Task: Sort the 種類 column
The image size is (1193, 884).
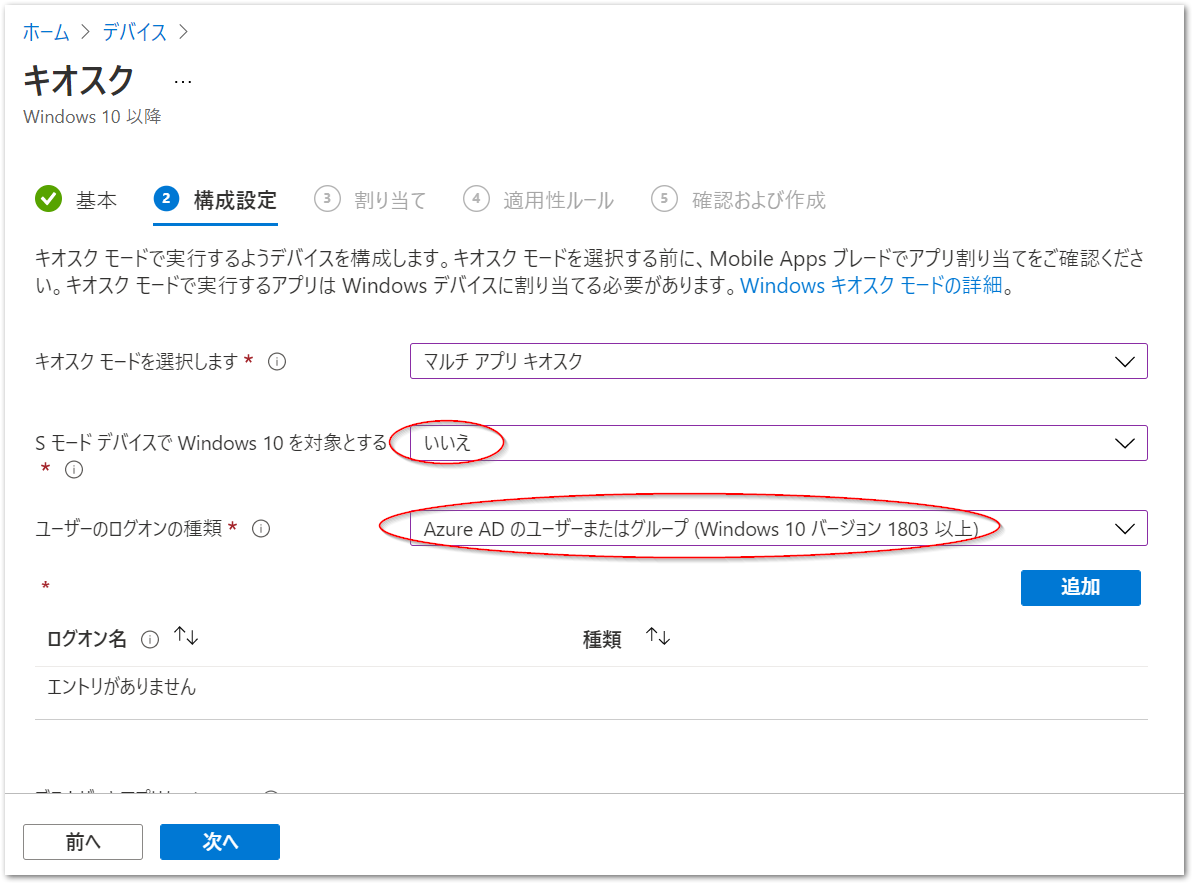Action: coord(657,634)
